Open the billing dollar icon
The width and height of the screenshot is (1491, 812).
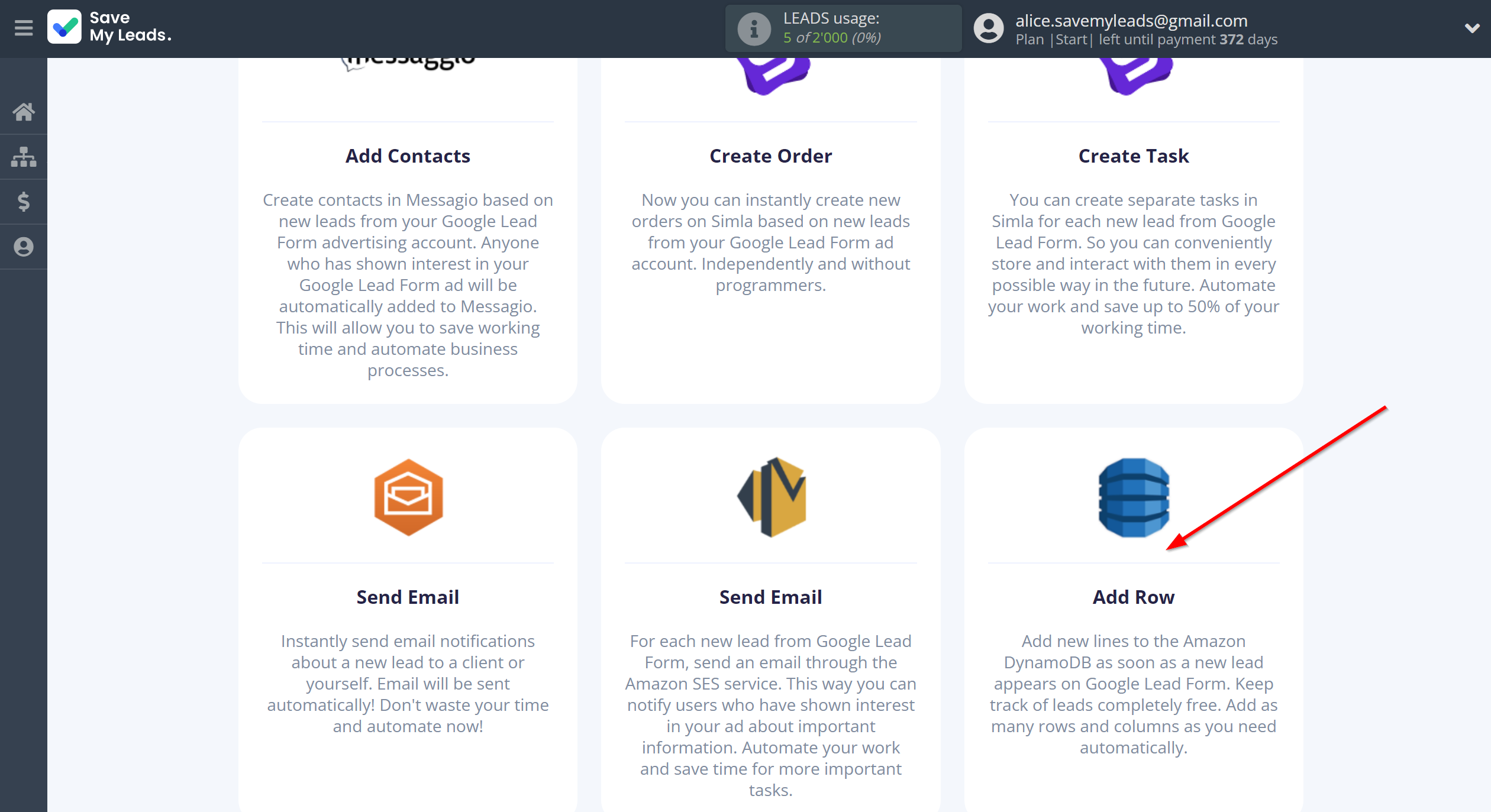coord(24,202)
